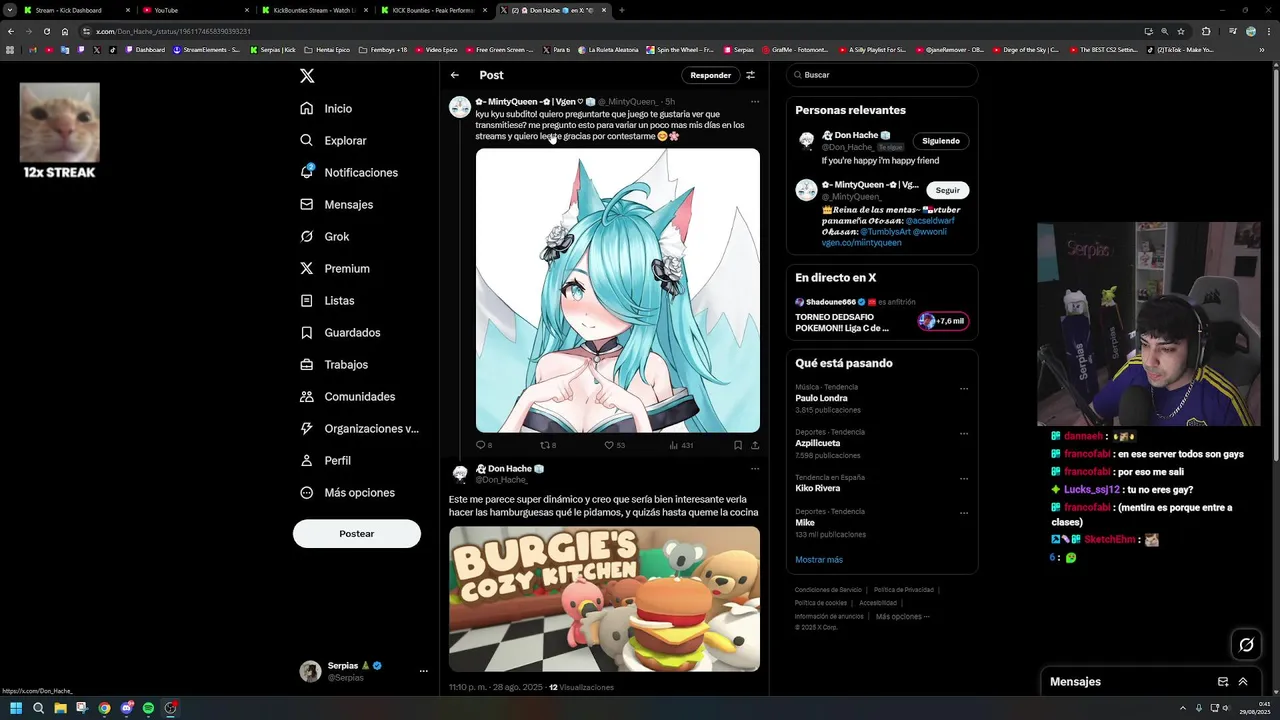Bookmark this page with the star icon

1181,31
